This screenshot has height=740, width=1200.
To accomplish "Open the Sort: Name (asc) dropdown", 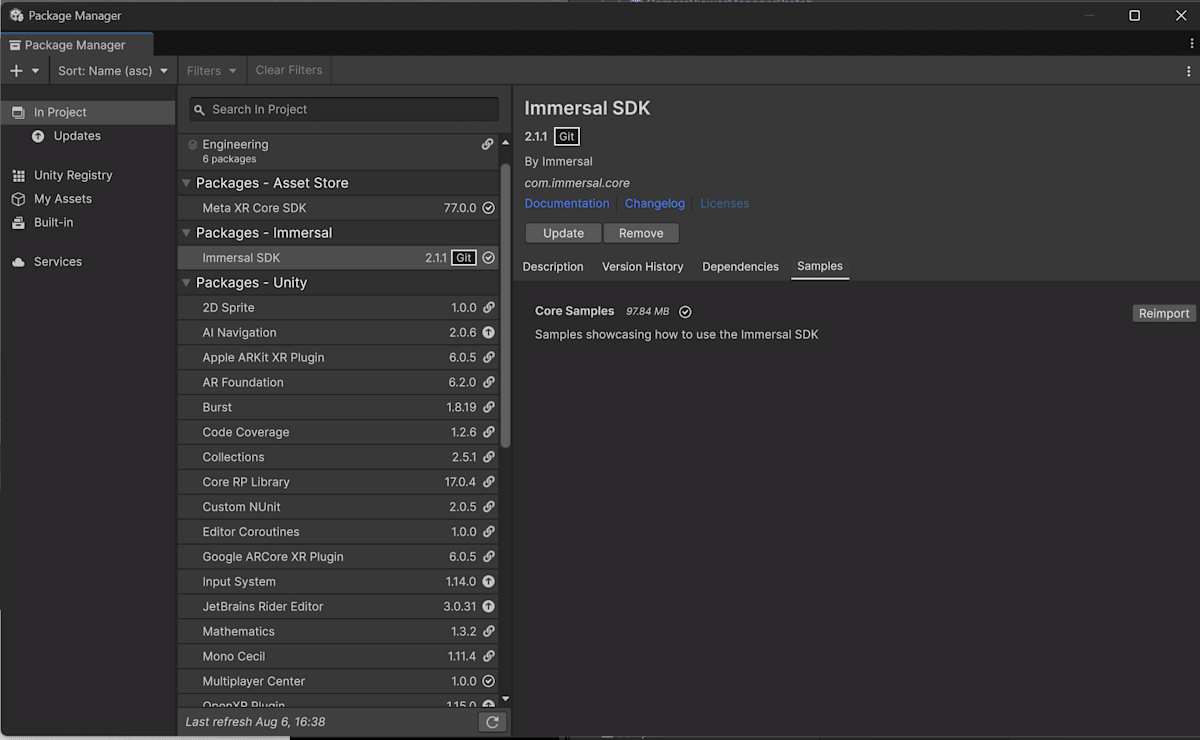I will tap(113, 71).
